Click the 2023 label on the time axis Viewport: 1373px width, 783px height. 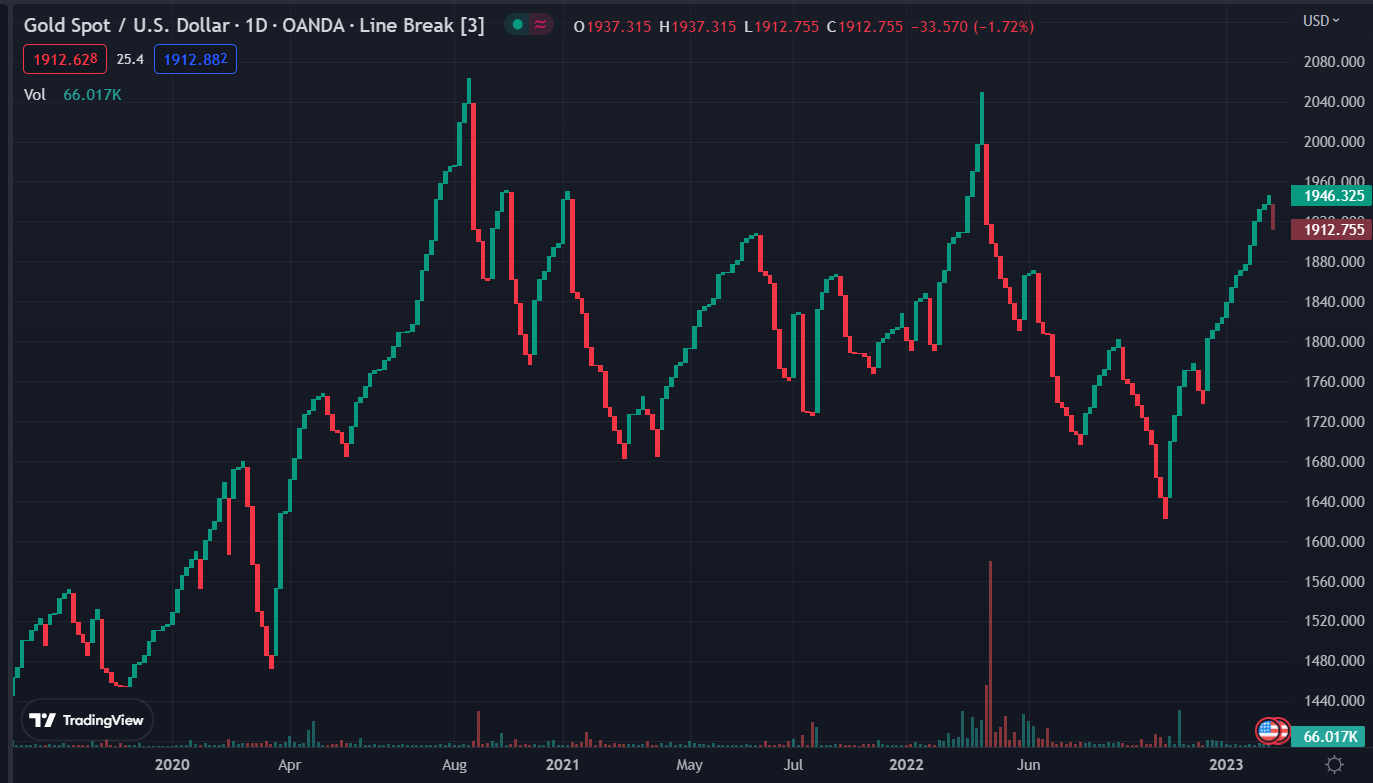[x=1226, y=764]
